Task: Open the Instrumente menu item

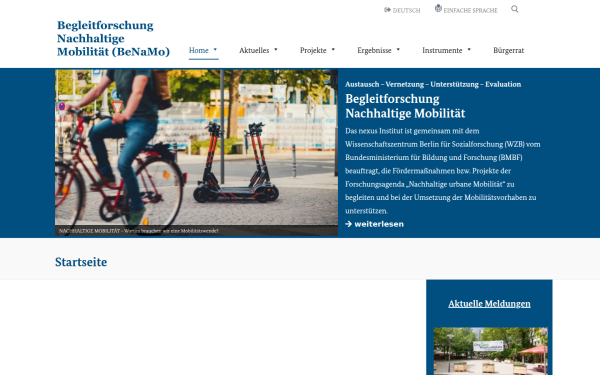Action: pyautogui.click(x=442, y=50)
